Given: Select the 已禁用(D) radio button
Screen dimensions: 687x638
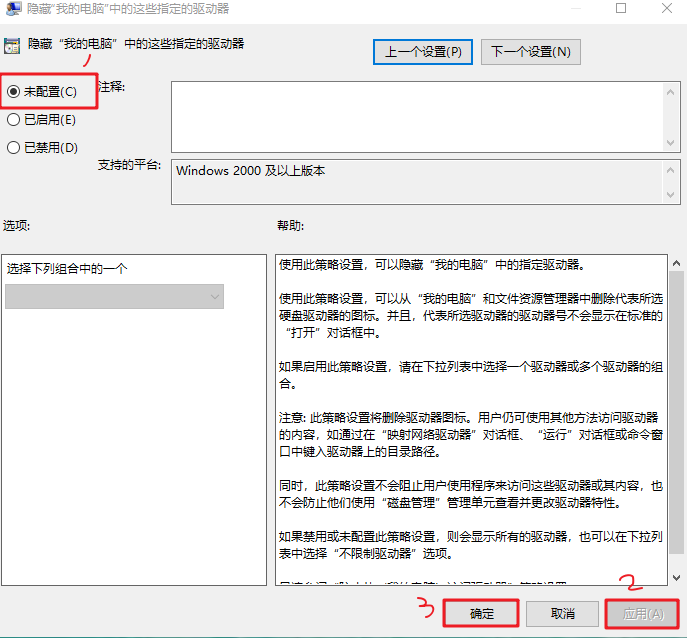Looking at the screenshot, I should click(13, 147).
